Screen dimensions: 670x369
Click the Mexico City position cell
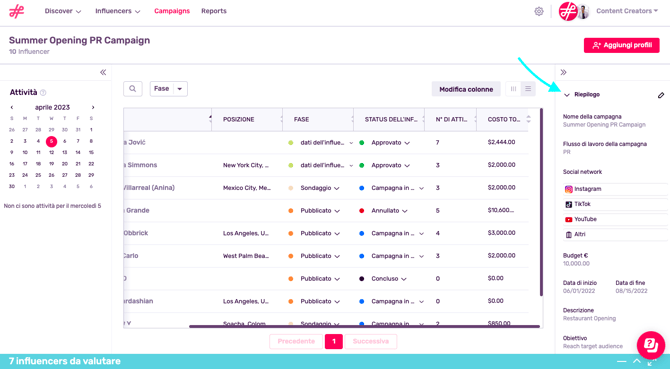tap(247, 188)
